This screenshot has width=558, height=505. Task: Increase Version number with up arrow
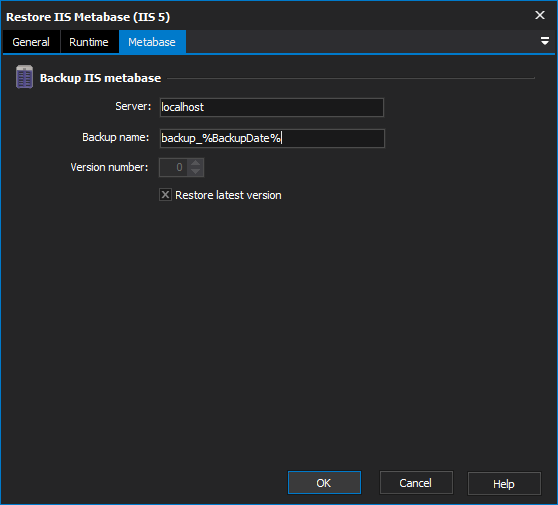coord(195,163)
